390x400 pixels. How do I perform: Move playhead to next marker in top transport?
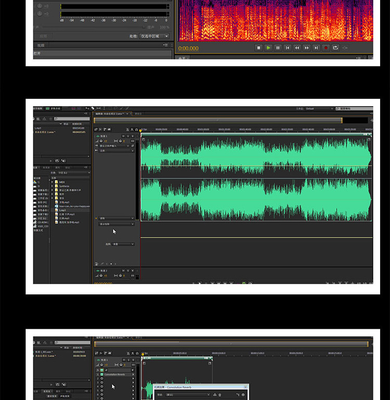tap(316, 48)
